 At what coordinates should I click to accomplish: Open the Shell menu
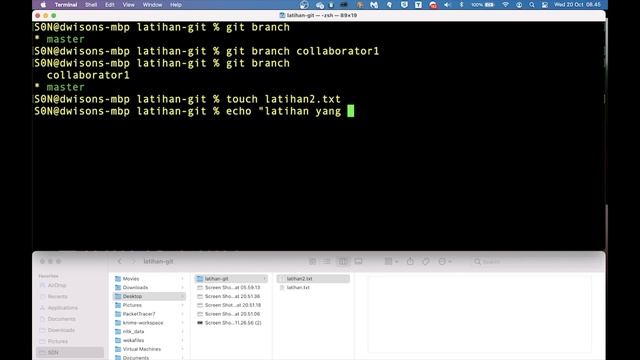point(91,5)
